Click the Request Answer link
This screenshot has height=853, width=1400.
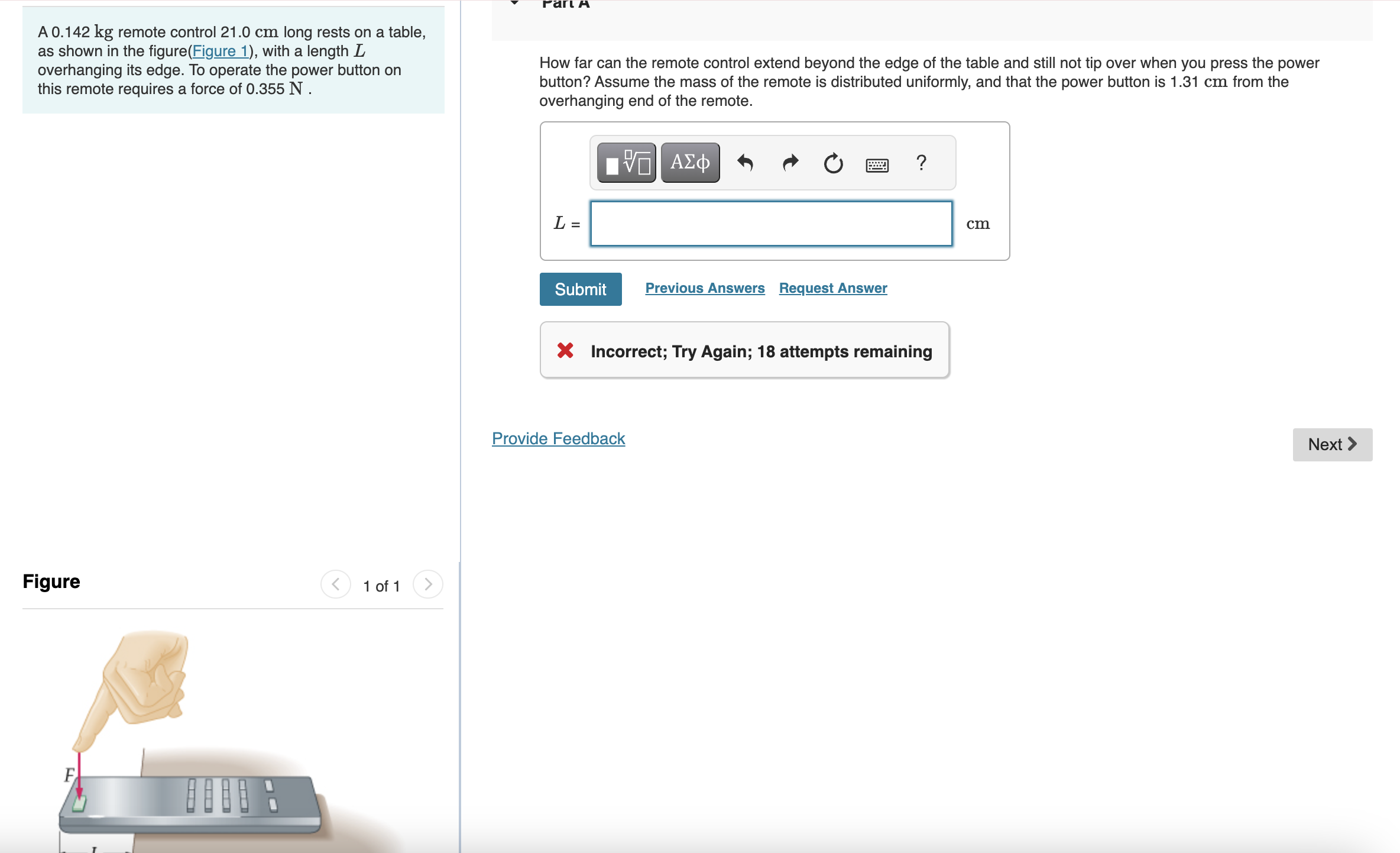[832, 288]
